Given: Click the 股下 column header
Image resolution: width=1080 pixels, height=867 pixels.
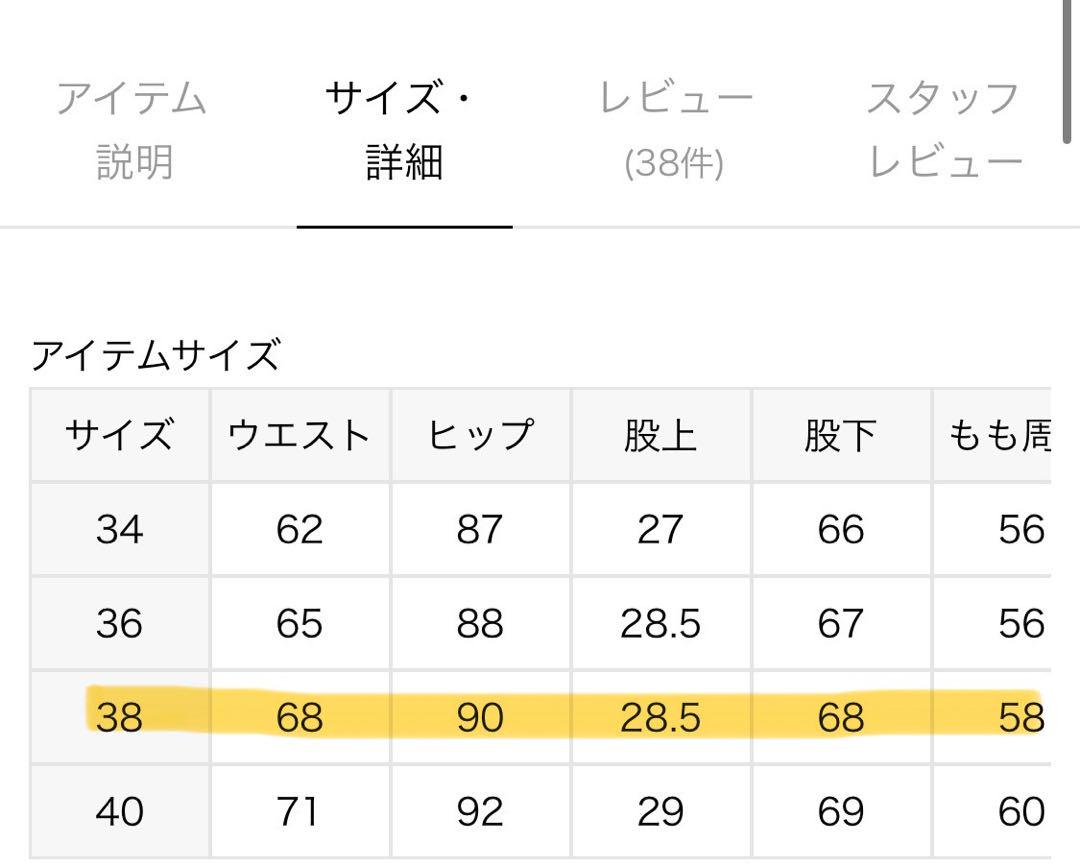Looking at the screenshot, I should [842, 435].
